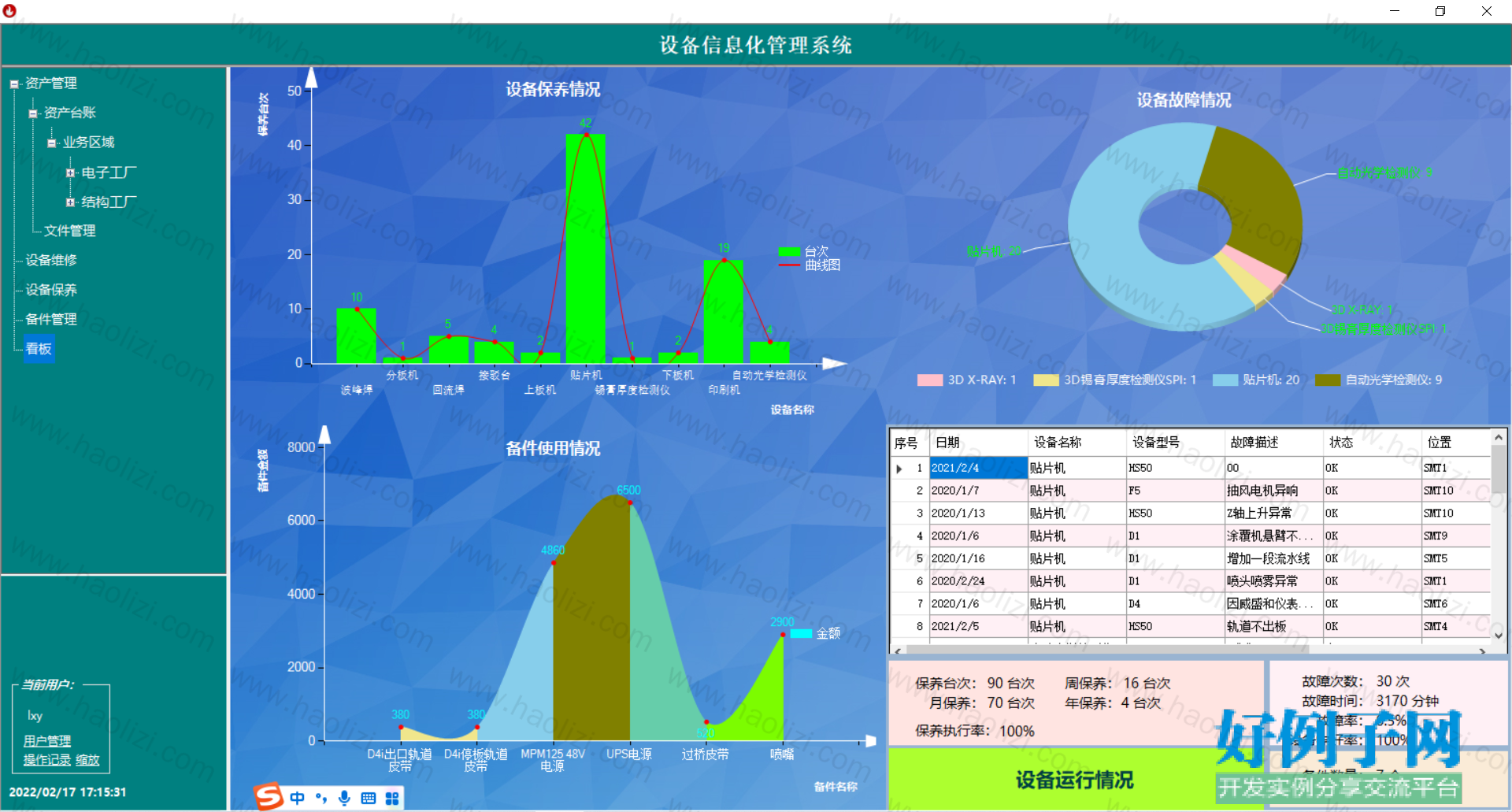This screenshot has height=812, width=1512.
Task: Open the 操作记录 link
Action: point(47,760)
